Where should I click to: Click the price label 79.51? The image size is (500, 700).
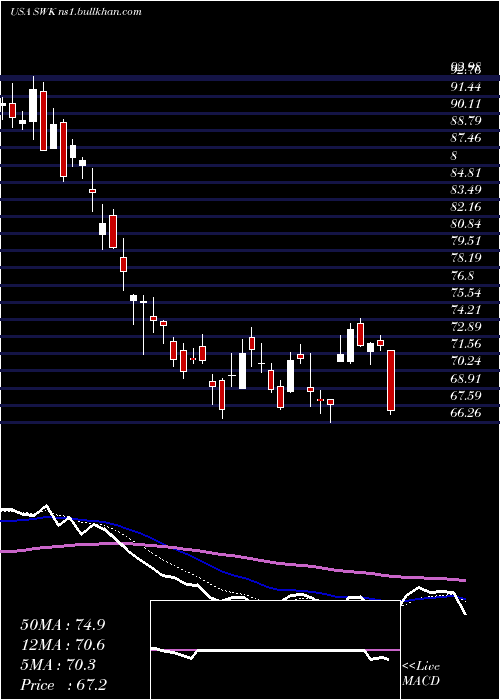coord(466,241)
